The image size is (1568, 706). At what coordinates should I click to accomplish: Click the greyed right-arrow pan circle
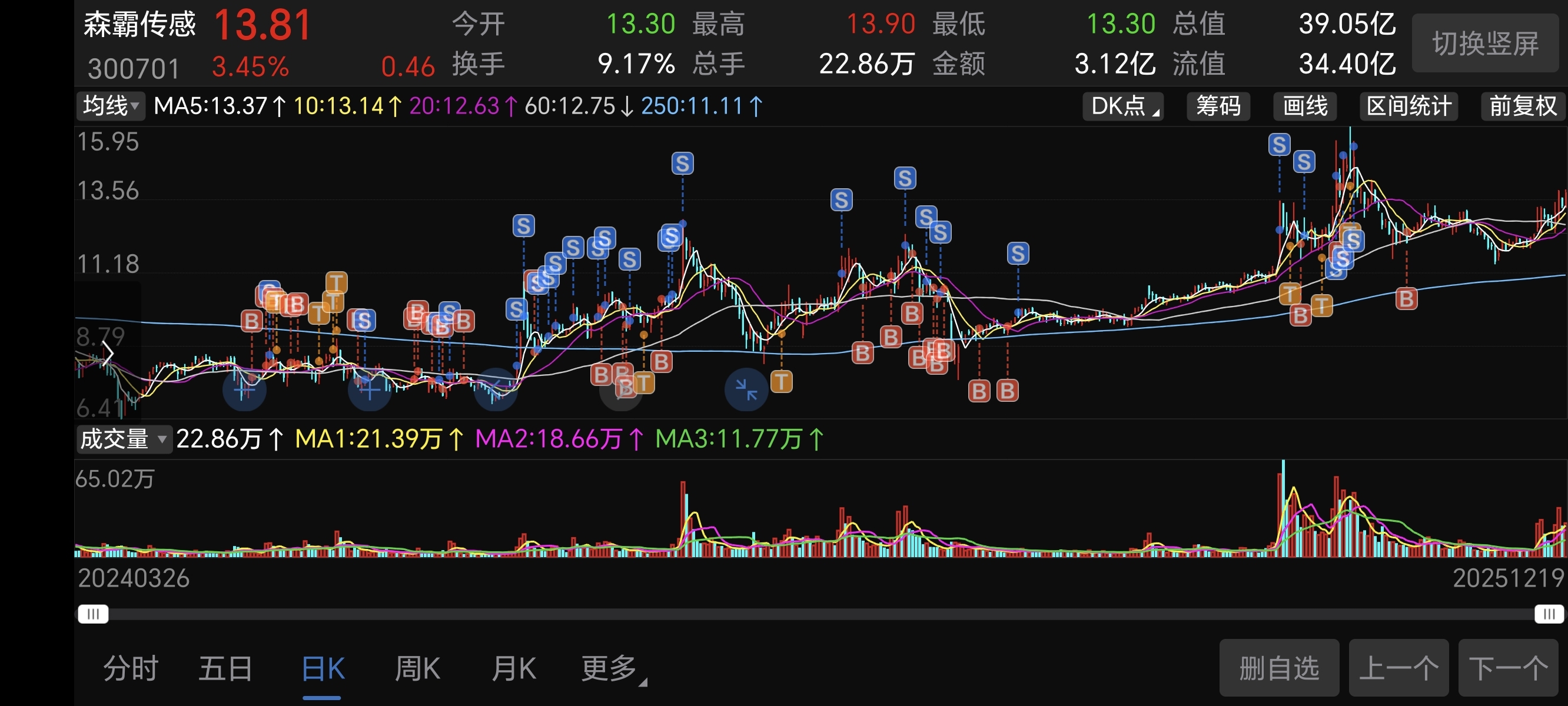[x=621, y=390]
